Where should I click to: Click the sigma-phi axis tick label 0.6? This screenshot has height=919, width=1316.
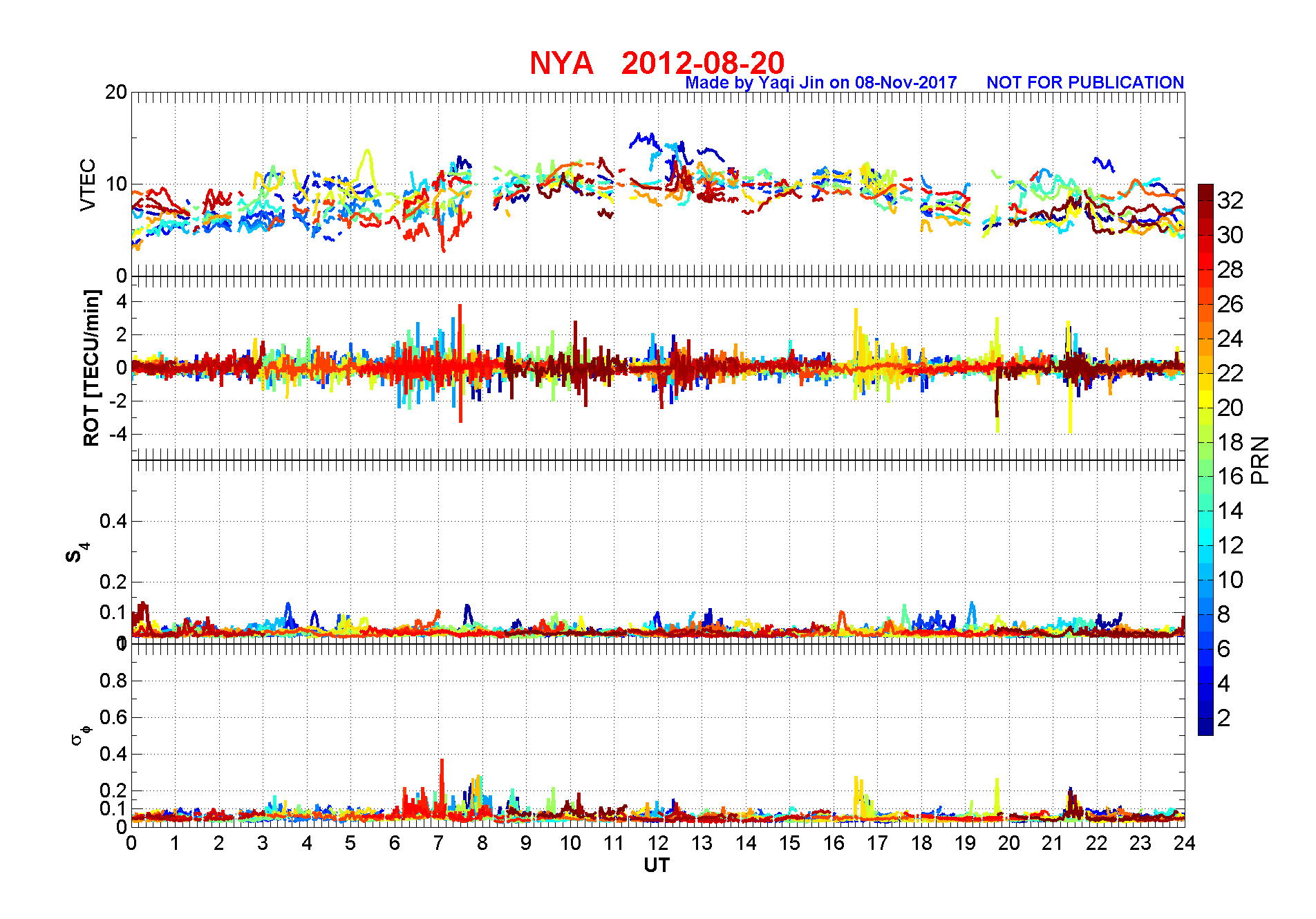point(113,717)
